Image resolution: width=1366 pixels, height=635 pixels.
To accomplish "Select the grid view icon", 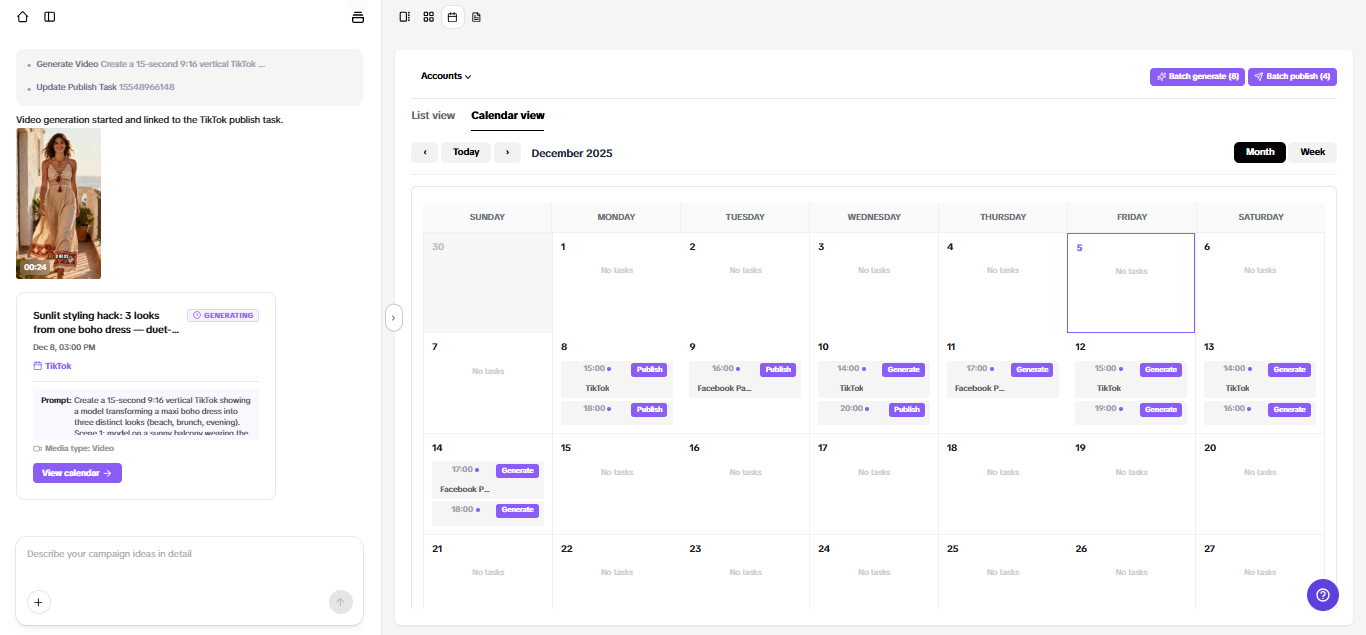I will pos(428,17).
